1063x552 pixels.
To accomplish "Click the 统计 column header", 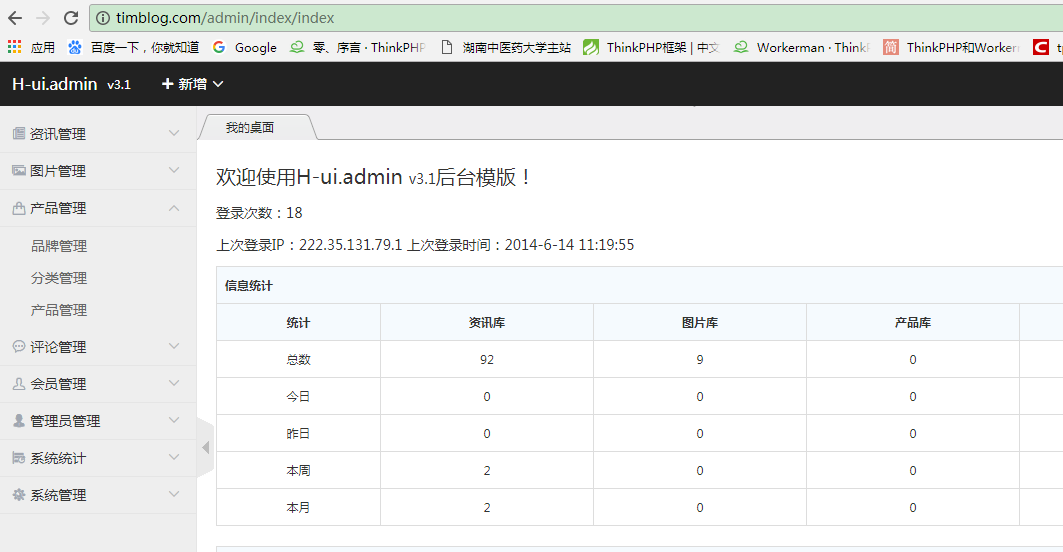I will (298, 323).
